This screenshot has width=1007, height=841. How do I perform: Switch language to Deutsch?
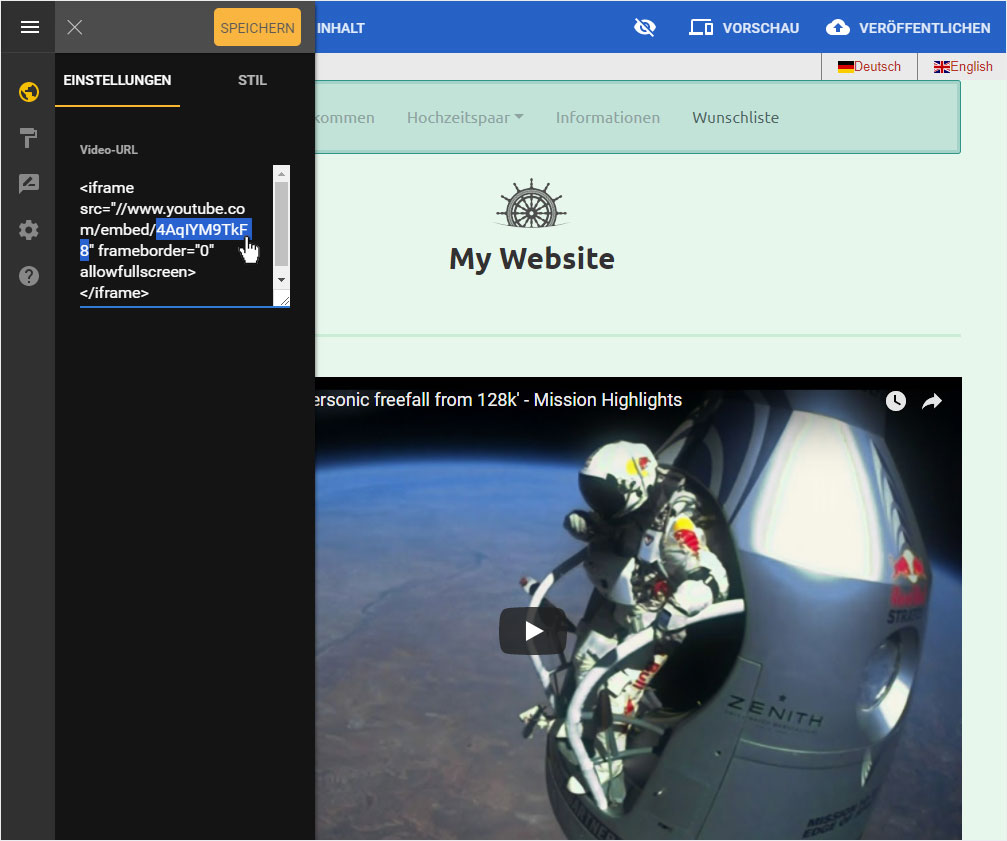(869, 66)
